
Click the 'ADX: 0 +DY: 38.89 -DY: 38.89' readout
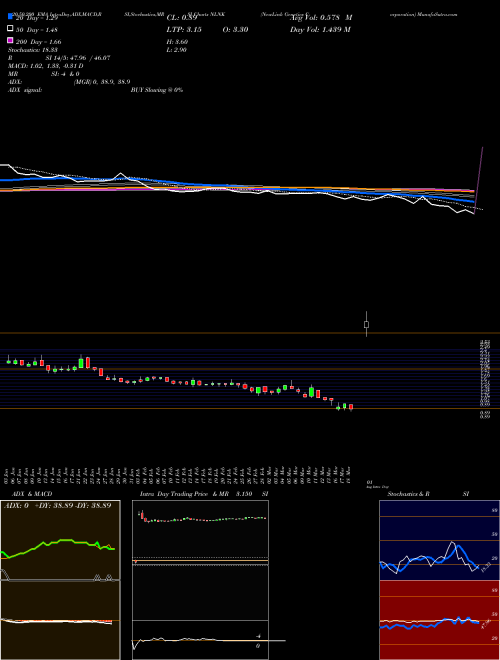(x=58, y=505)
